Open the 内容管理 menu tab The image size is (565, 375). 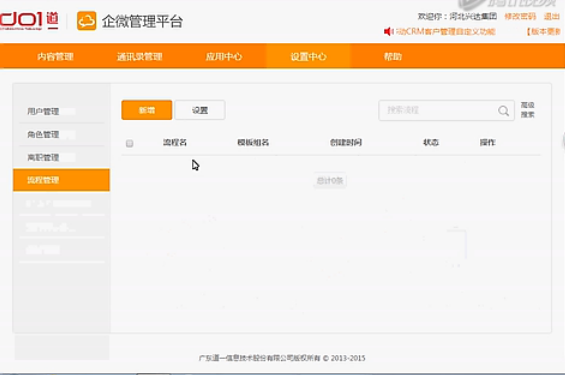coord(55,57)
